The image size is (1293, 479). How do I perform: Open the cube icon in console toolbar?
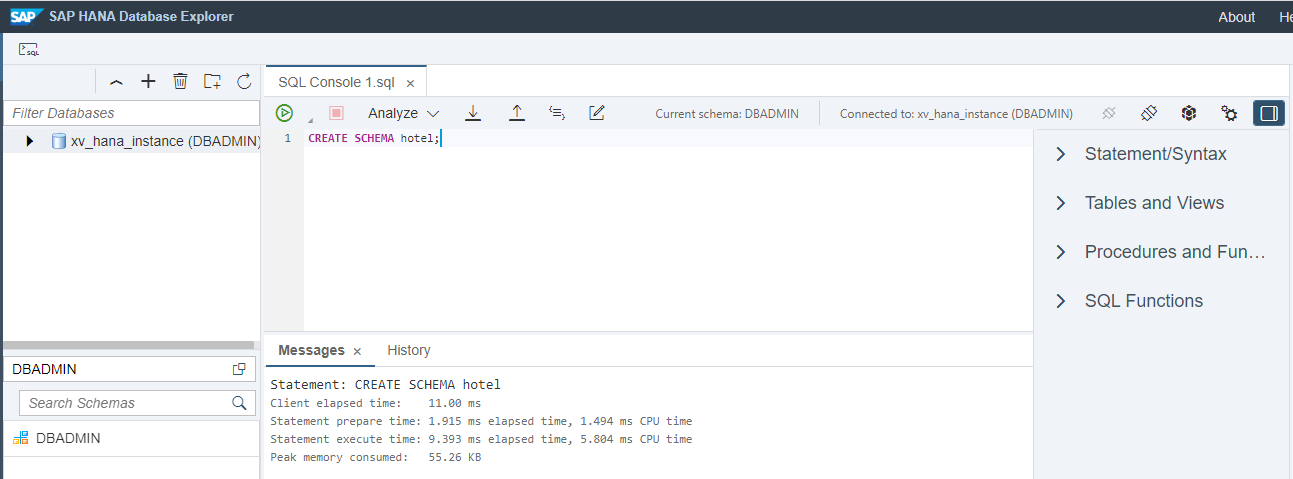point(1188,113)
